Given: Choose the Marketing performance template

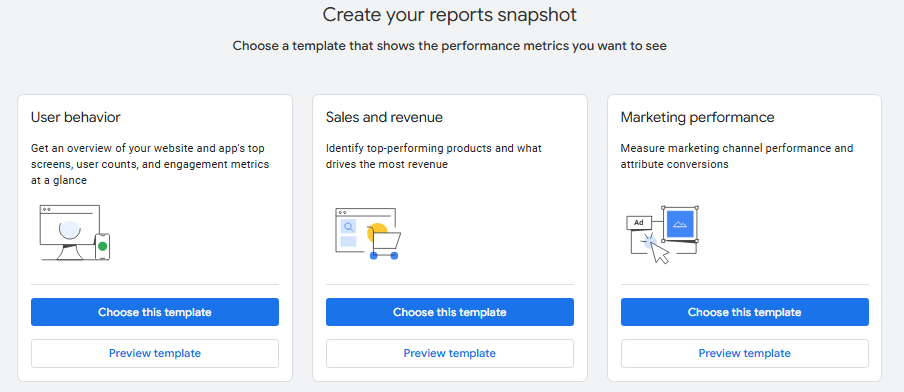Looking at the screenshot, I should point(744,312).
